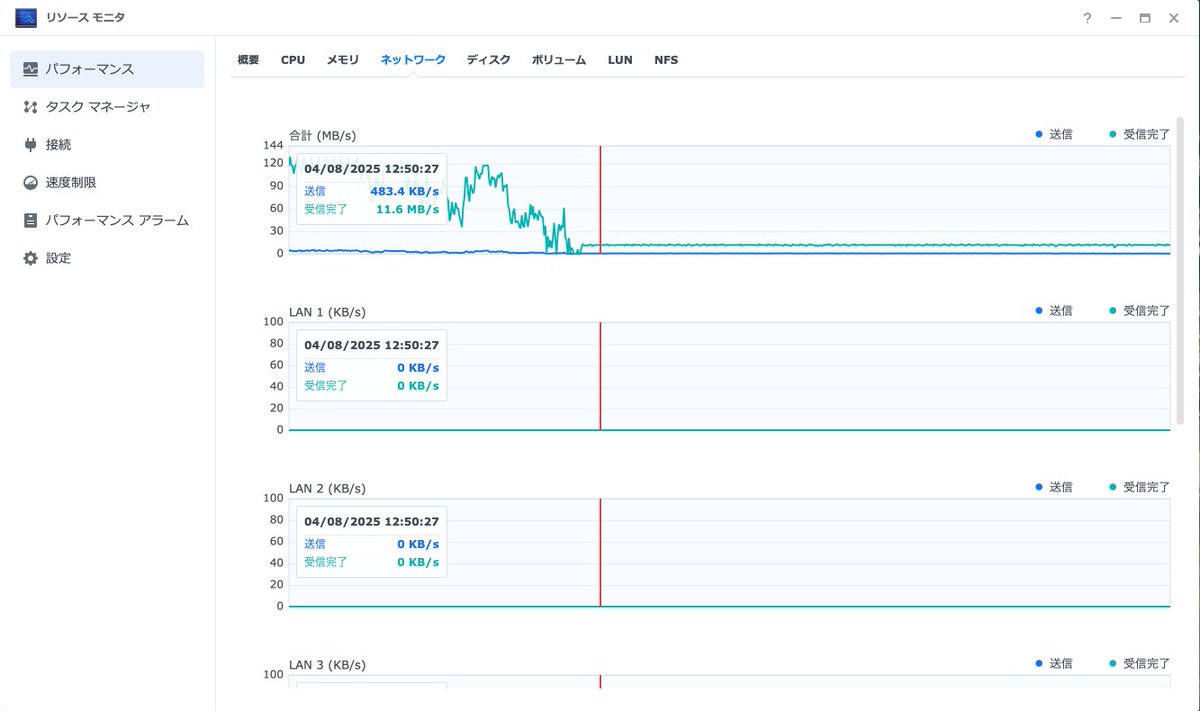Close the Resource Monitor window
This screenshot has width=1200, height=711.
pyautogui.click(x=1174, y=18)
